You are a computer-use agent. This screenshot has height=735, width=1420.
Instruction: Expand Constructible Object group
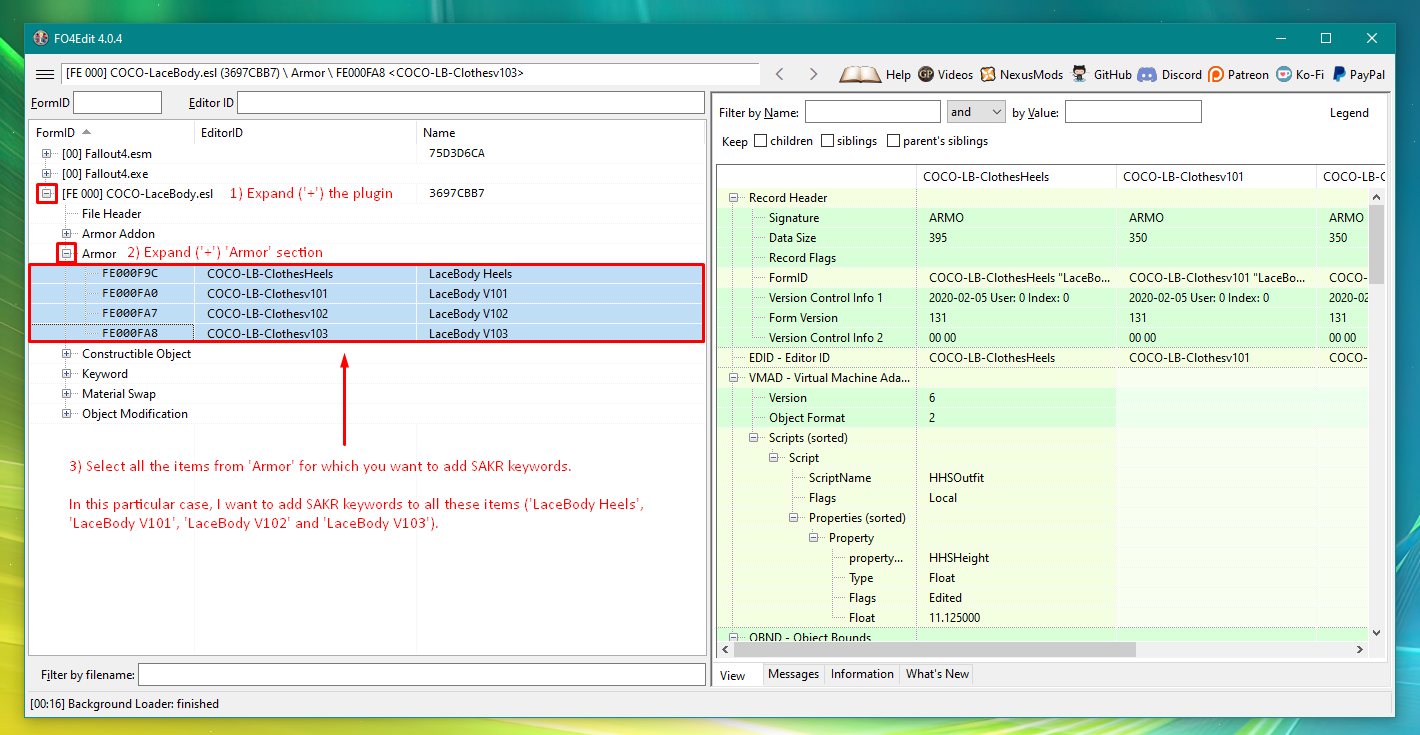67,354
